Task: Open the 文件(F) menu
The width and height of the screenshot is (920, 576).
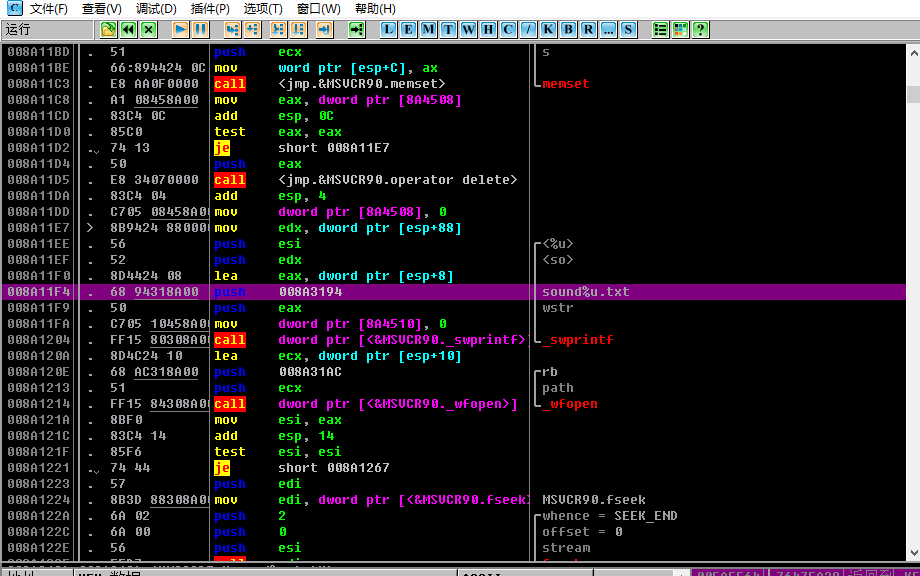Action: pyautogui.click(x=49, y=9)
